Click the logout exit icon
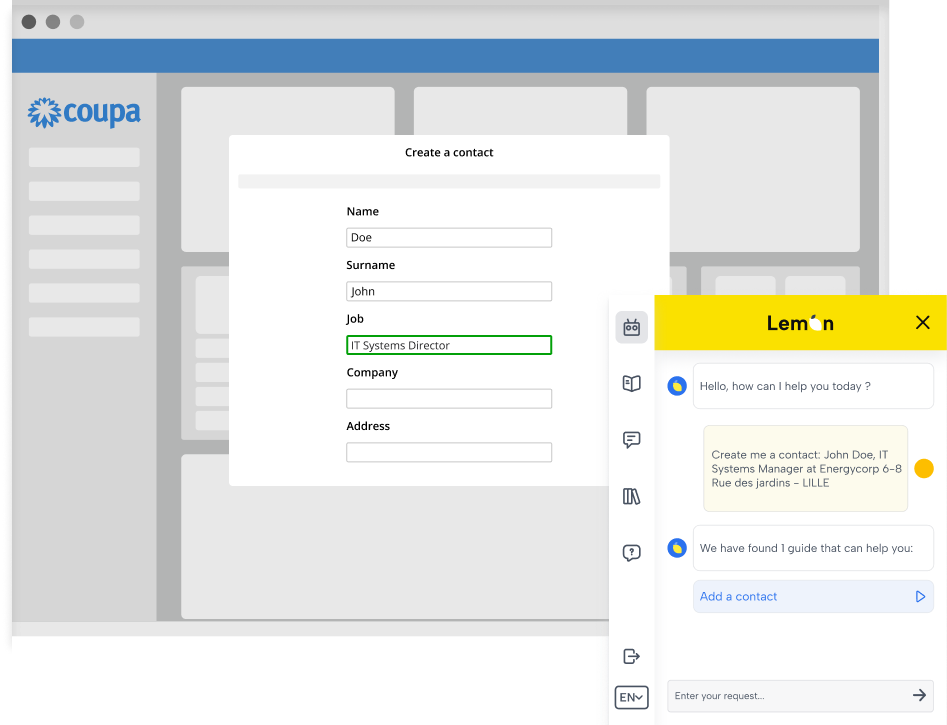947x725 pixels. coord(631,656)
